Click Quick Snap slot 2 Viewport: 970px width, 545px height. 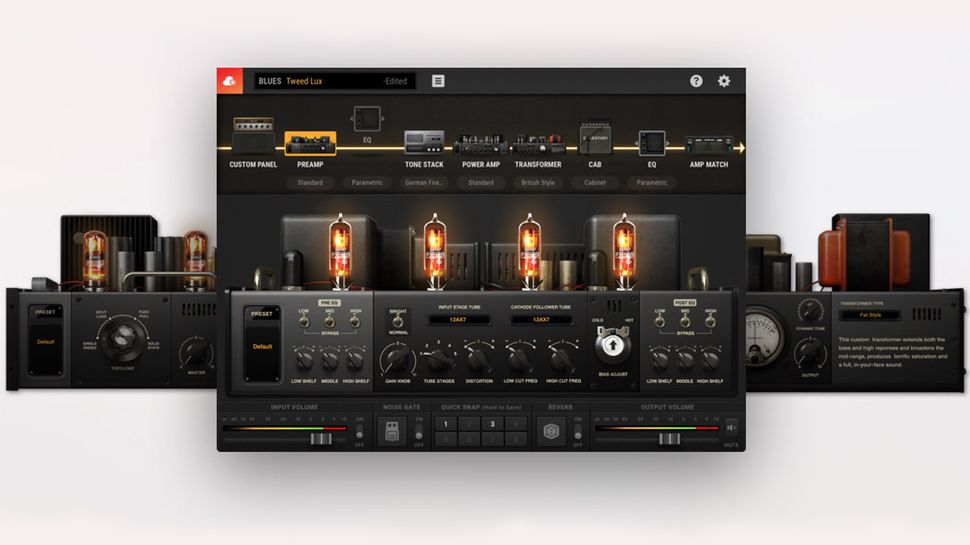point(469,424)
